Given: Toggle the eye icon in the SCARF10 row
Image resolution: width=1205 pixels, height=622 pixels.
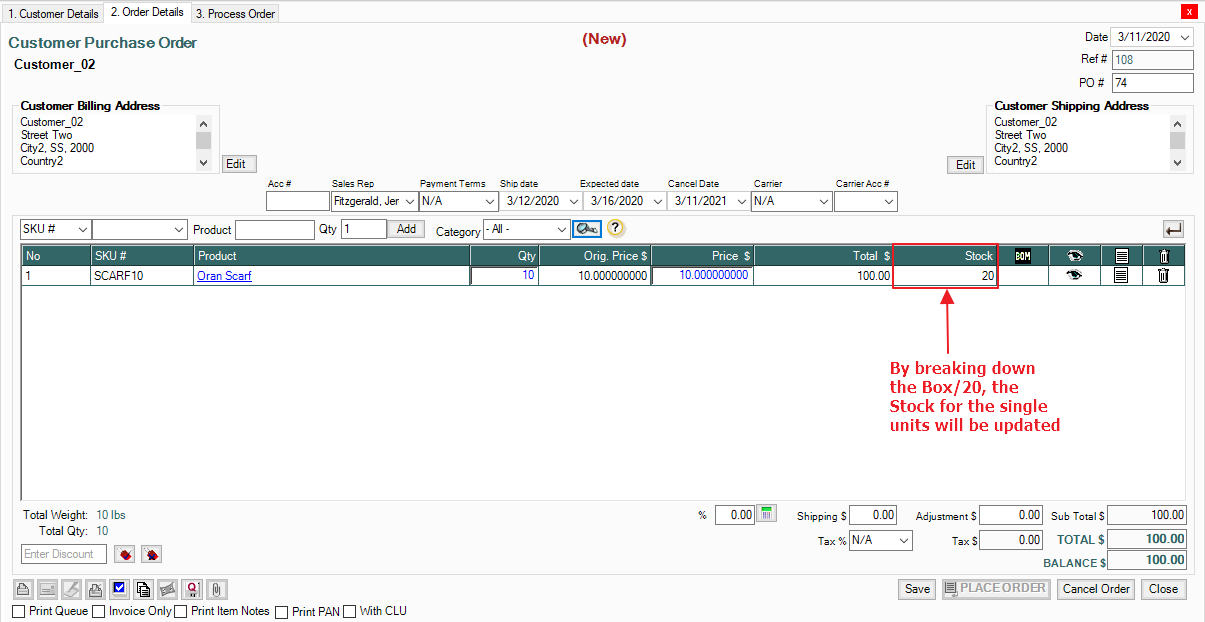Looking at the screenshot, I should pyautogui.click(x=1074, y=276).
